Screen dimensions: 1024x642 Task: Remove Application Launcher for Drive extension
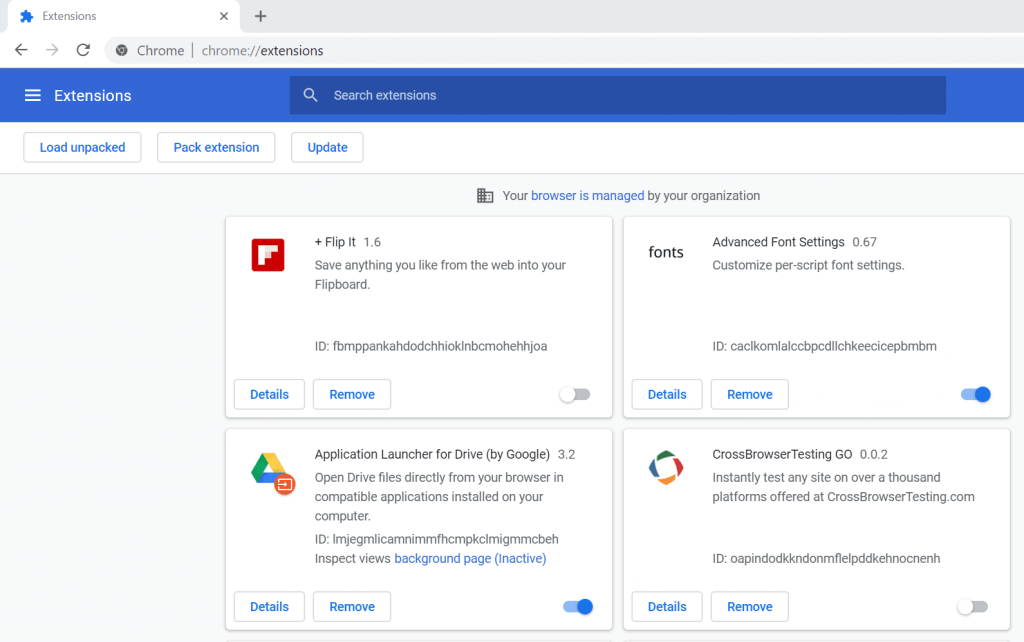352,607
